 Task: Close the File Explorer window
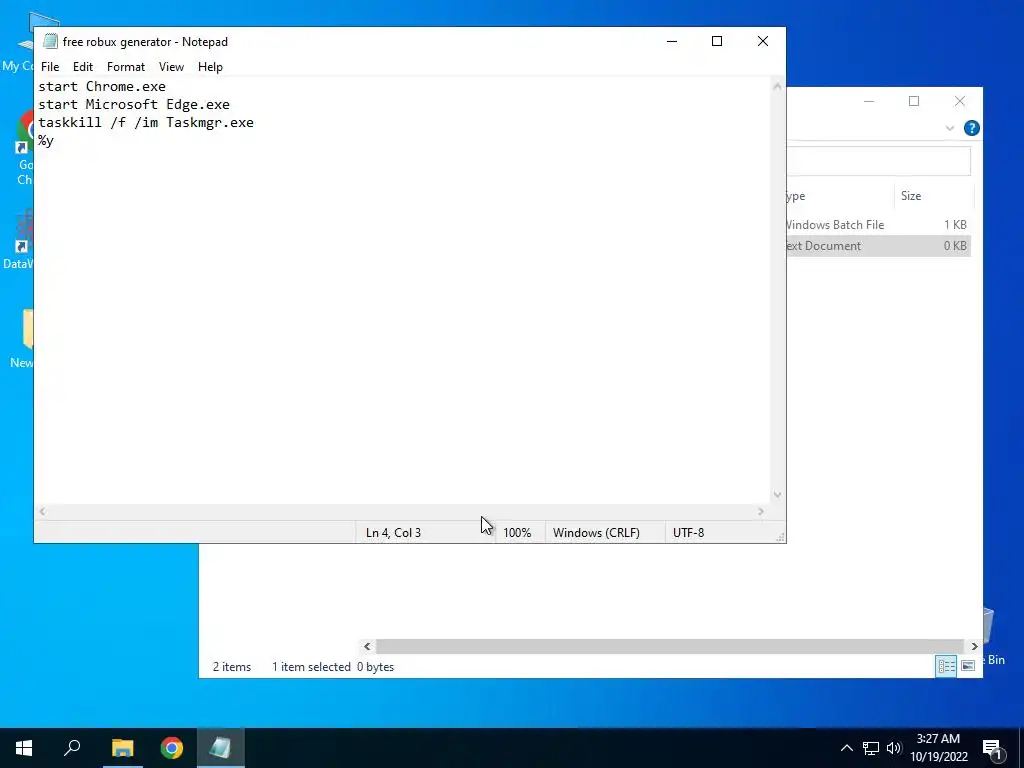[959, 101]
